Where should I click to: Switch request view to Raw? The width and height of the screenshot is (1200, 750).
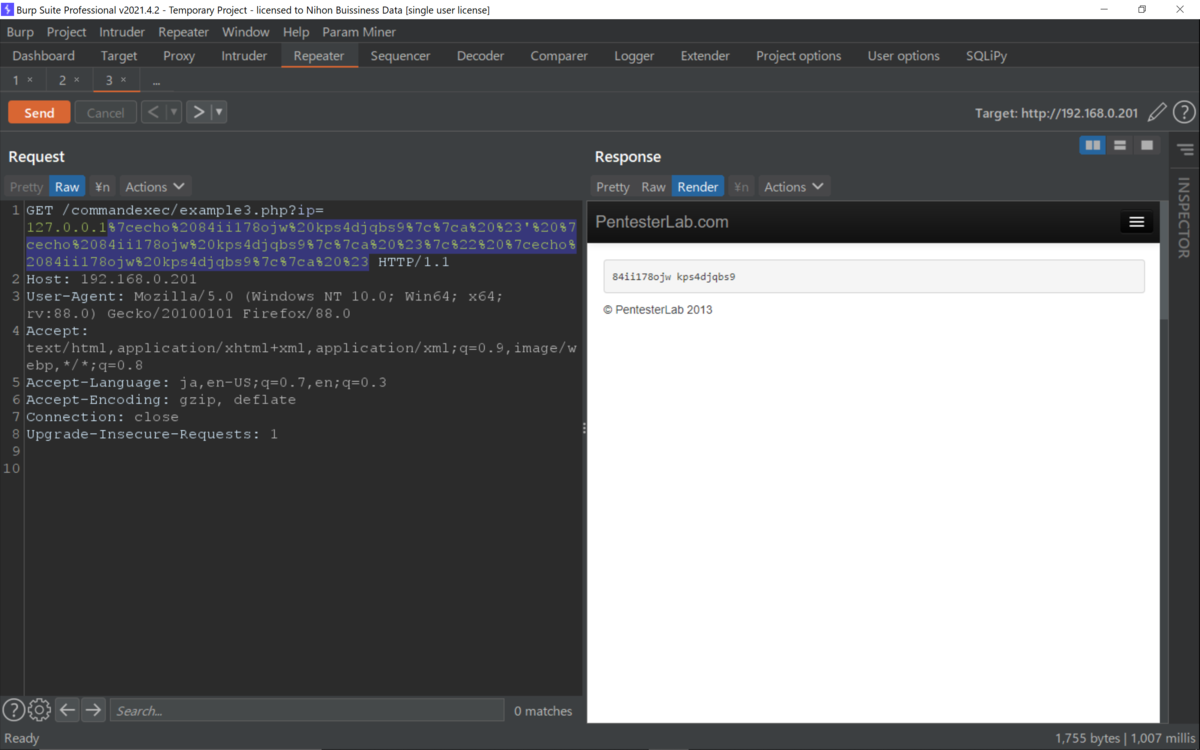coord(67,186)
